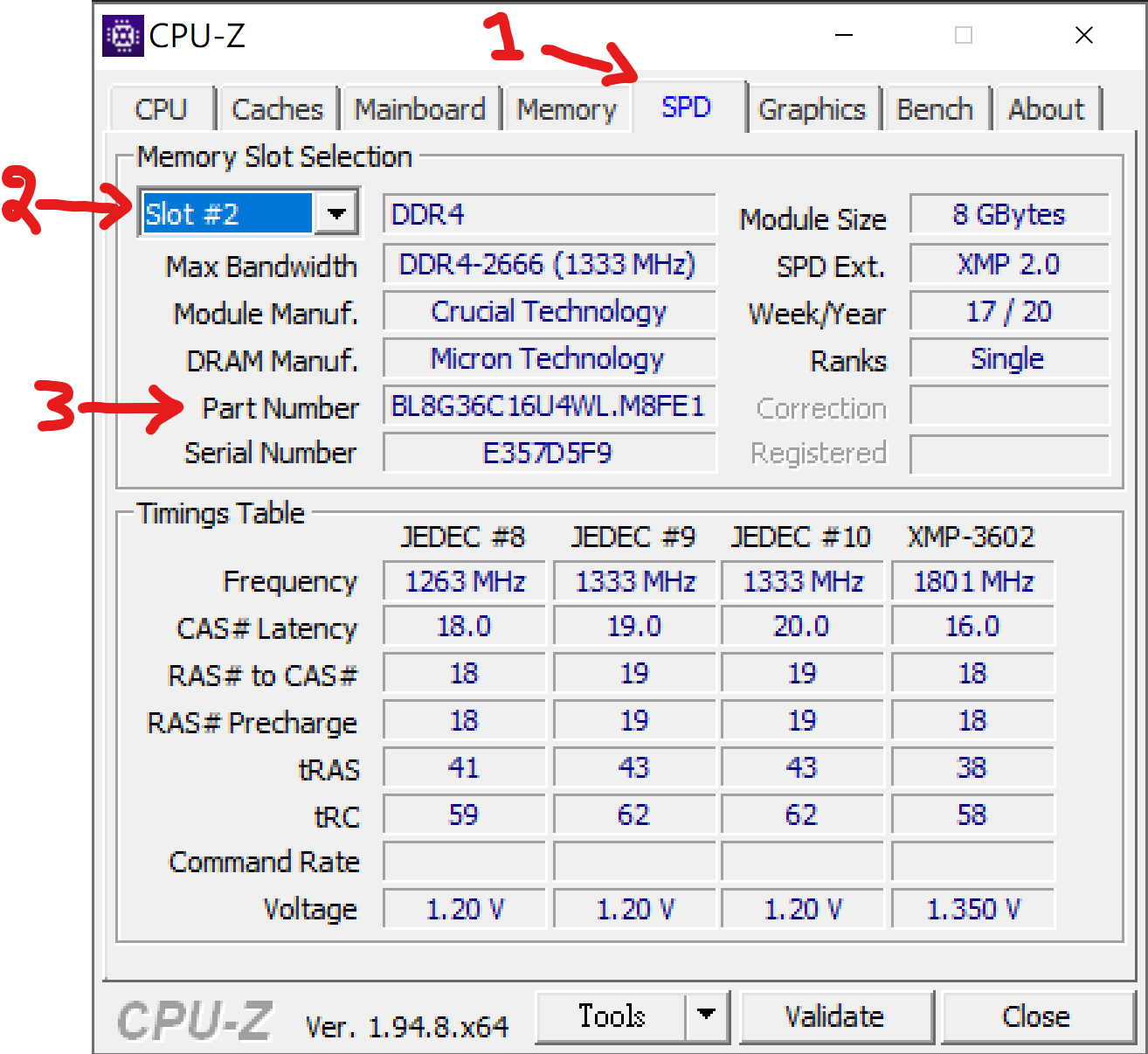
Task: Select the SPD tab
Action: (687, 107)
